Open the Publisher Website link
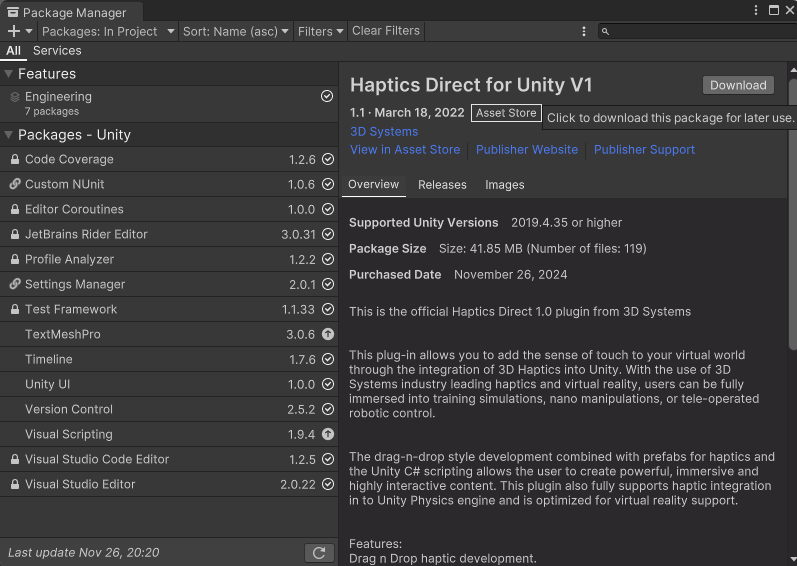The image size is (797, 566). [527, 150]
